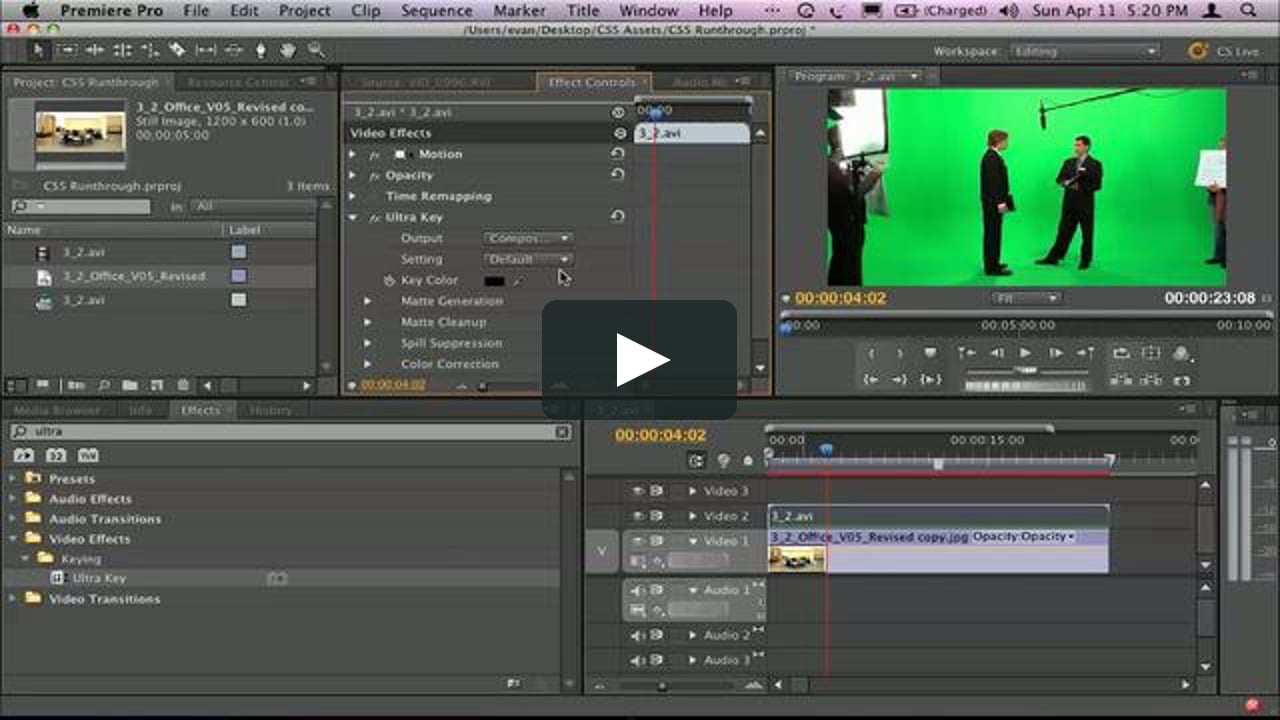The height and width of the screenshot is (720, 1280).
Task: Toggle Safe Margins in Program monitor
Action: pyautogui.click(x=1151, y=353)
